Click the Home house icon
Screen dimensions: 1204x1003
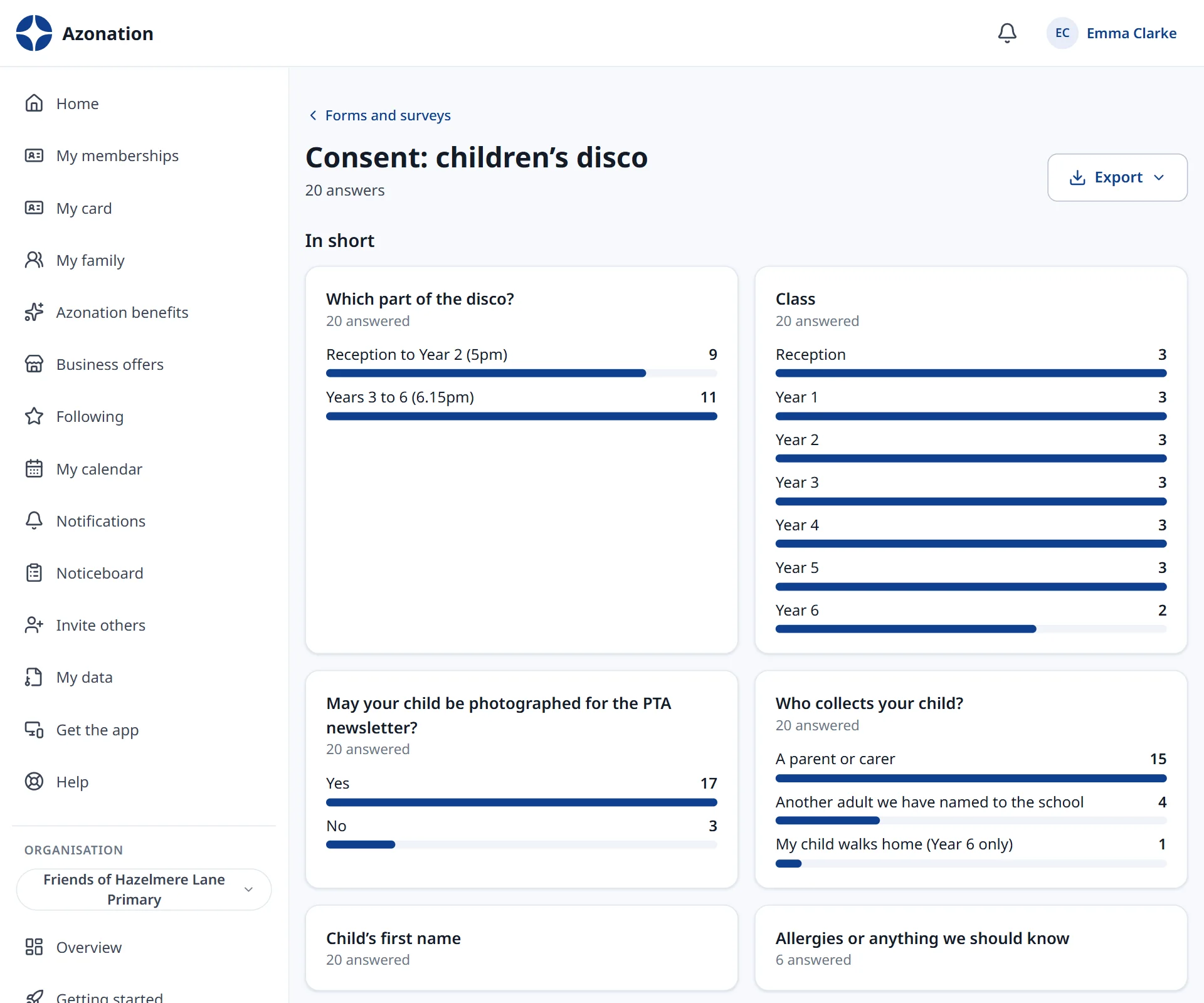34,103
